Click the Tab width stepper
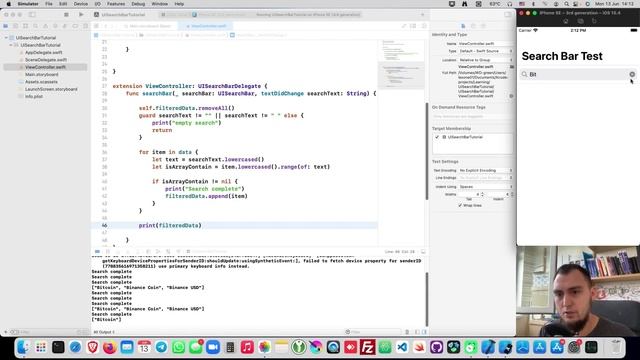This screenshot has height=360, width=640. (x=482, y=194)
